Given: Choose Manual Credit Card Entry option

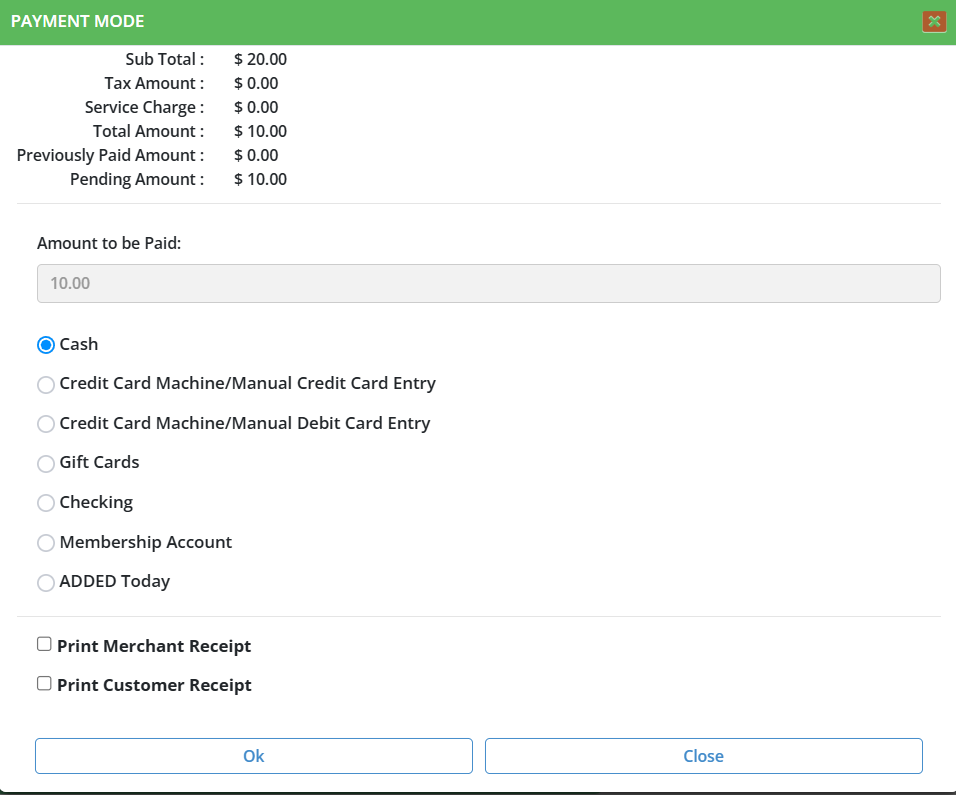Looking at the screenshot, I should click(45, 385).
